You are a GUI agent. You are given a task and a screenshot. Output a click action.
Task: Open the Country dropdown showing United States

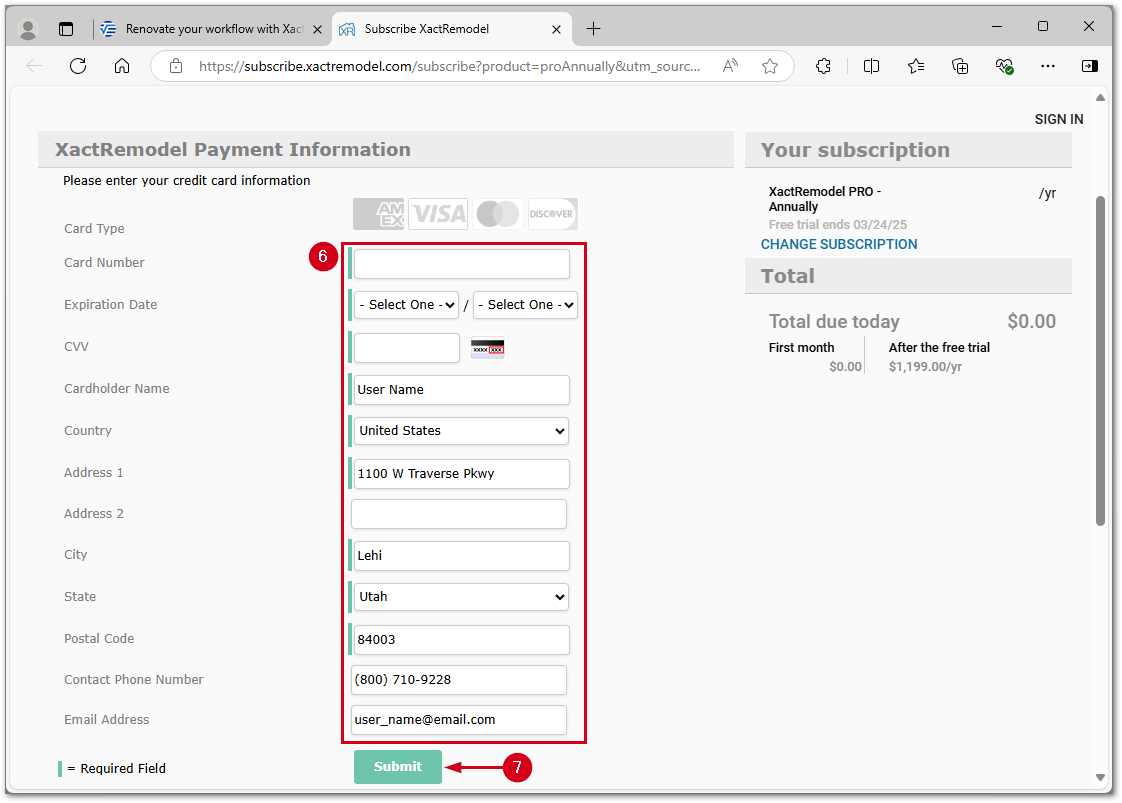coord(462,431)
